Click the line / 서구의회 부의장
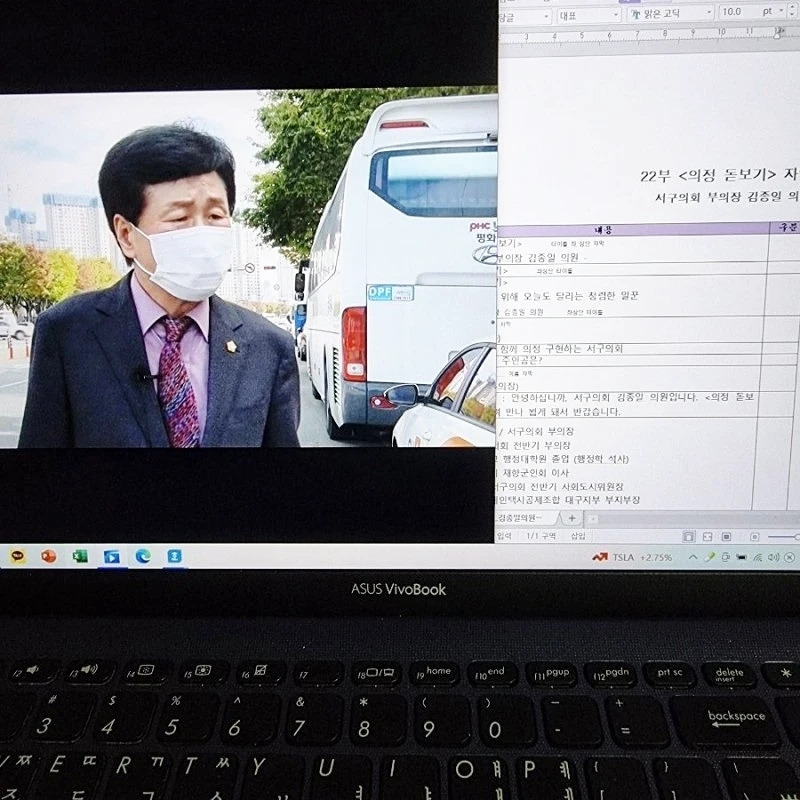 pos(536,431)
